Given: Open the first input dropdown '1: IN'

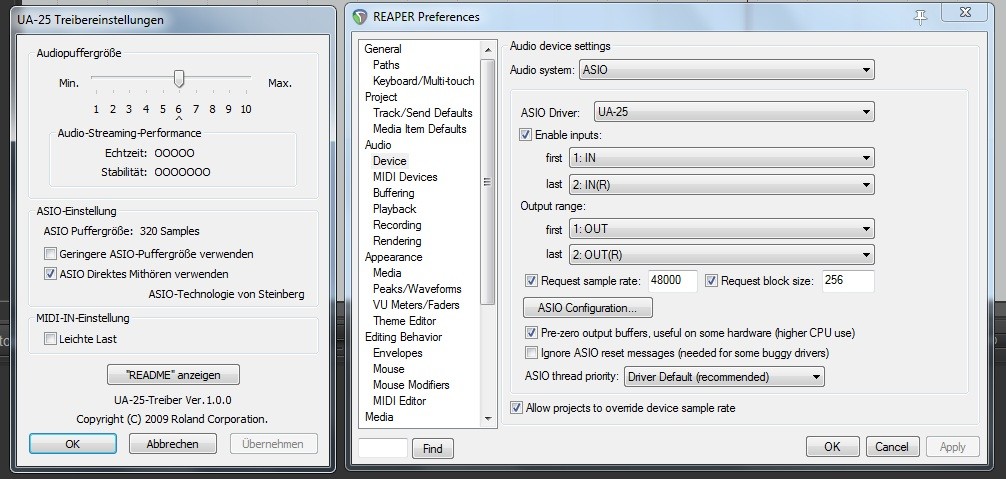Looking at the screenshot, I should click(720, 158).
